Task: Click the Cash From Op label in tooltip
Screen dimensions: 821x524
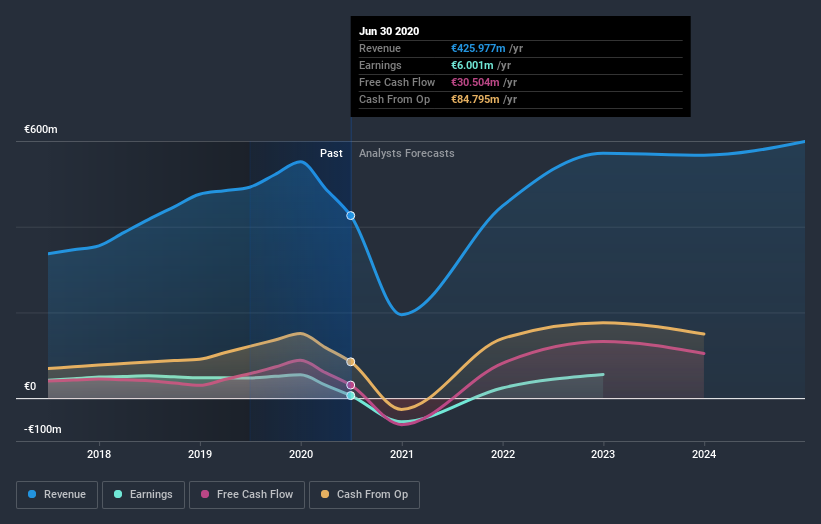Action: (395, 99)
